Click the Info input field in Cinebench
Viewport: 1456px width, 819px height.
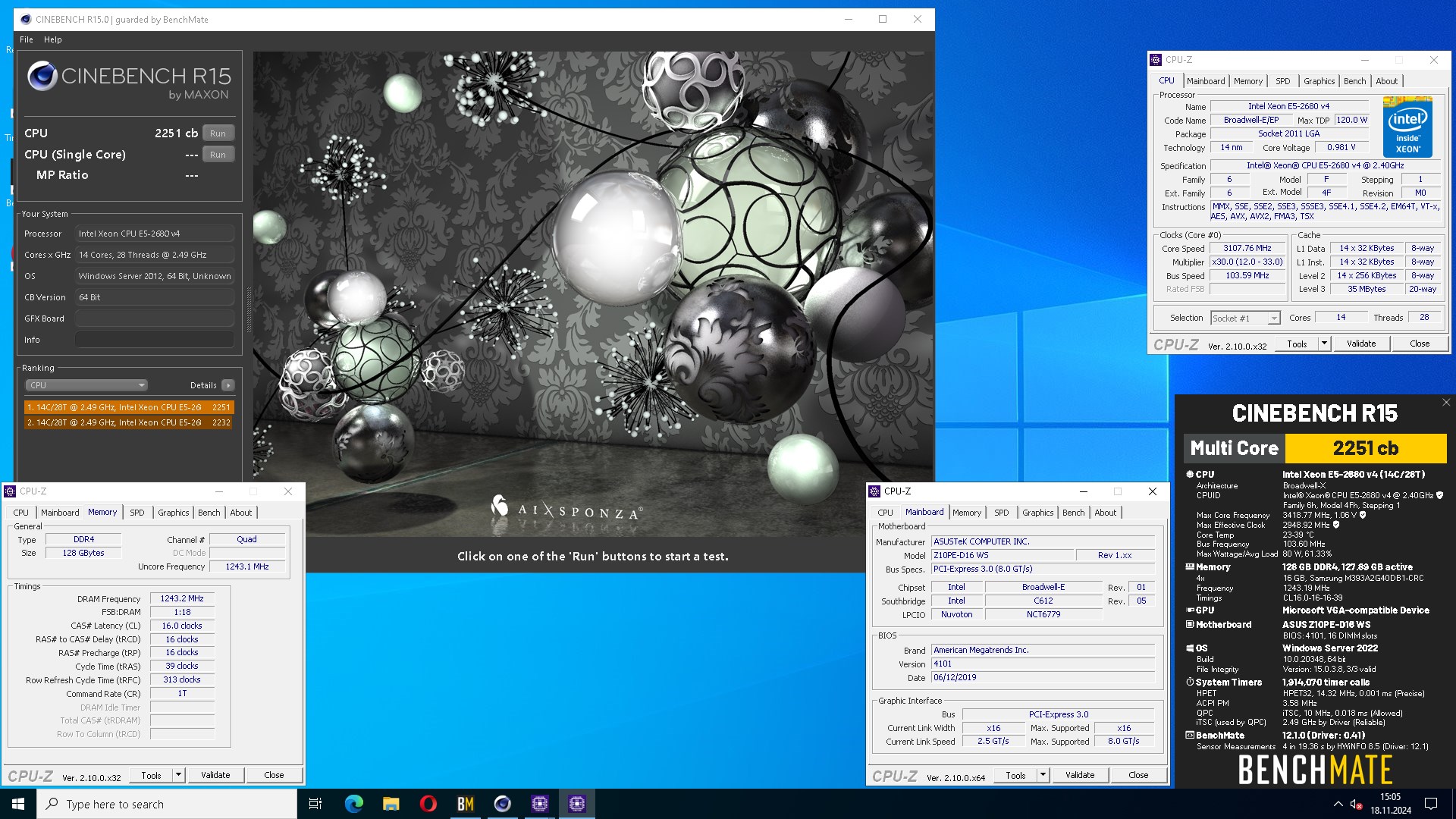tap(155, 340)
